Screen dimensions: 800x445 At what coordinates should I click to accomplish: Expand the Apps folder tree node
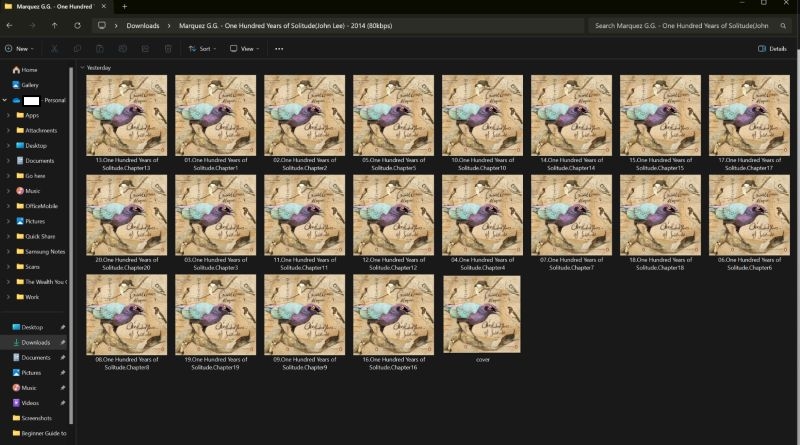pos(7,115)
